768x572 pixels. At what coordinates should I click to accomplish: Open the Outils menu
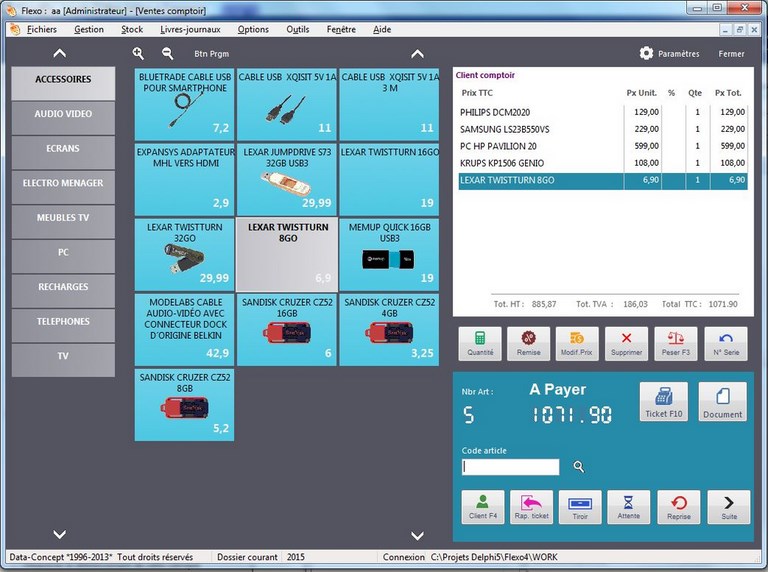coord(298,29)
